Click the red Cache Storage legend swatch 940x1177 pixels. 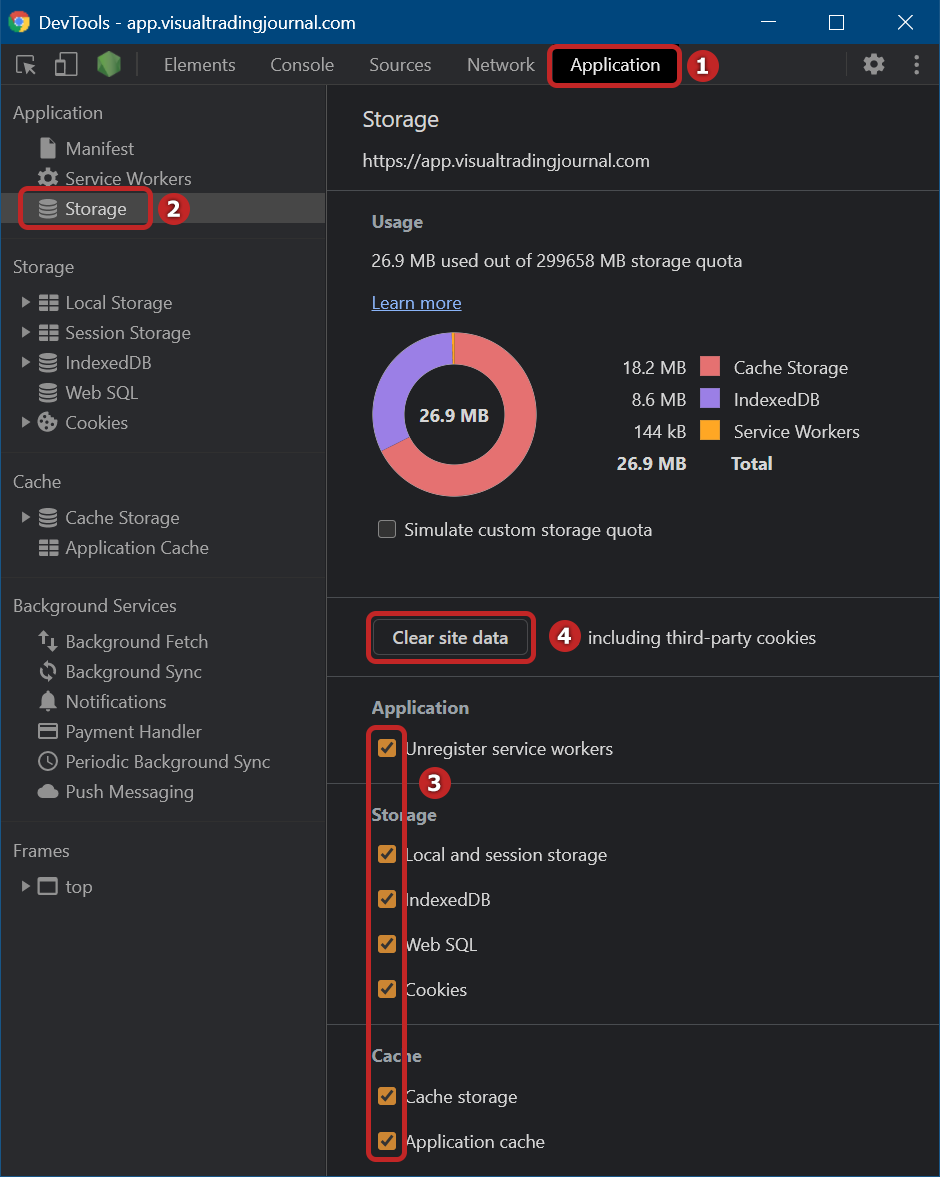tap(710, 366)
